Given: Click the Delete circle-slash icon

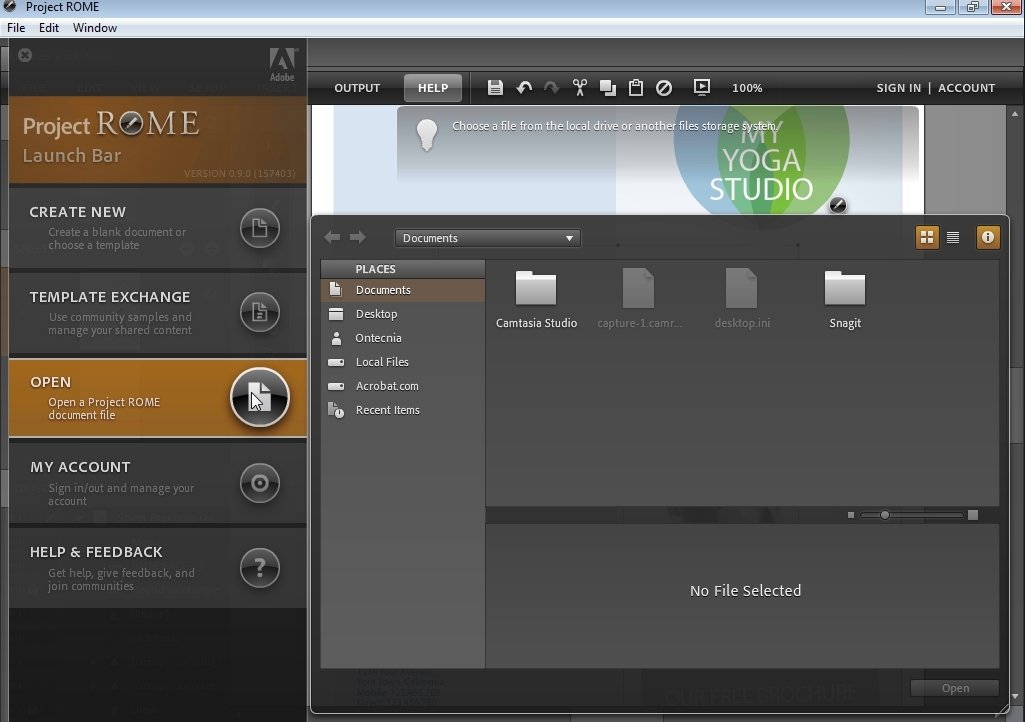Looking at the screenshot, I should 664,88.
